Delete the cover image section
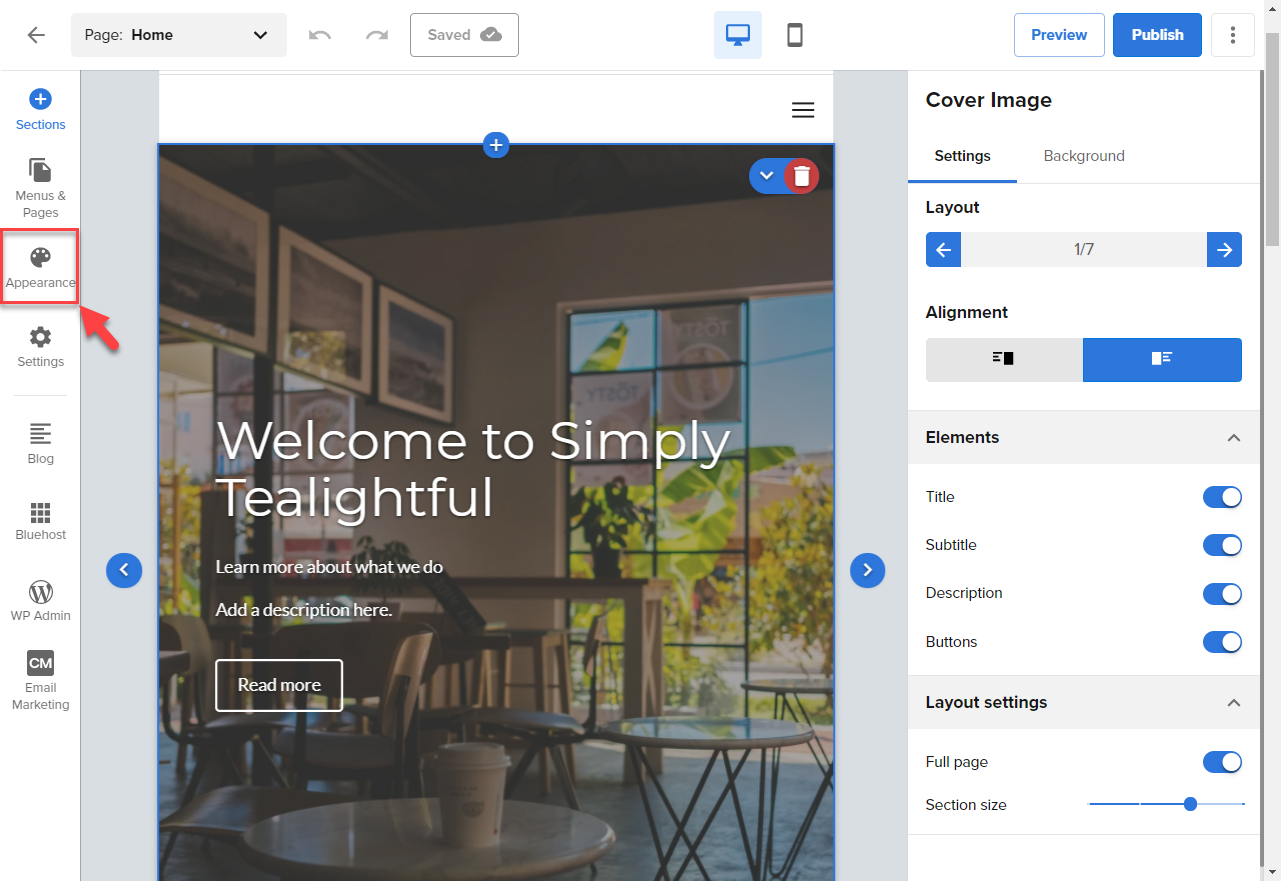The width and height of the screenshot is (1281, 881). tap(802, 176)
